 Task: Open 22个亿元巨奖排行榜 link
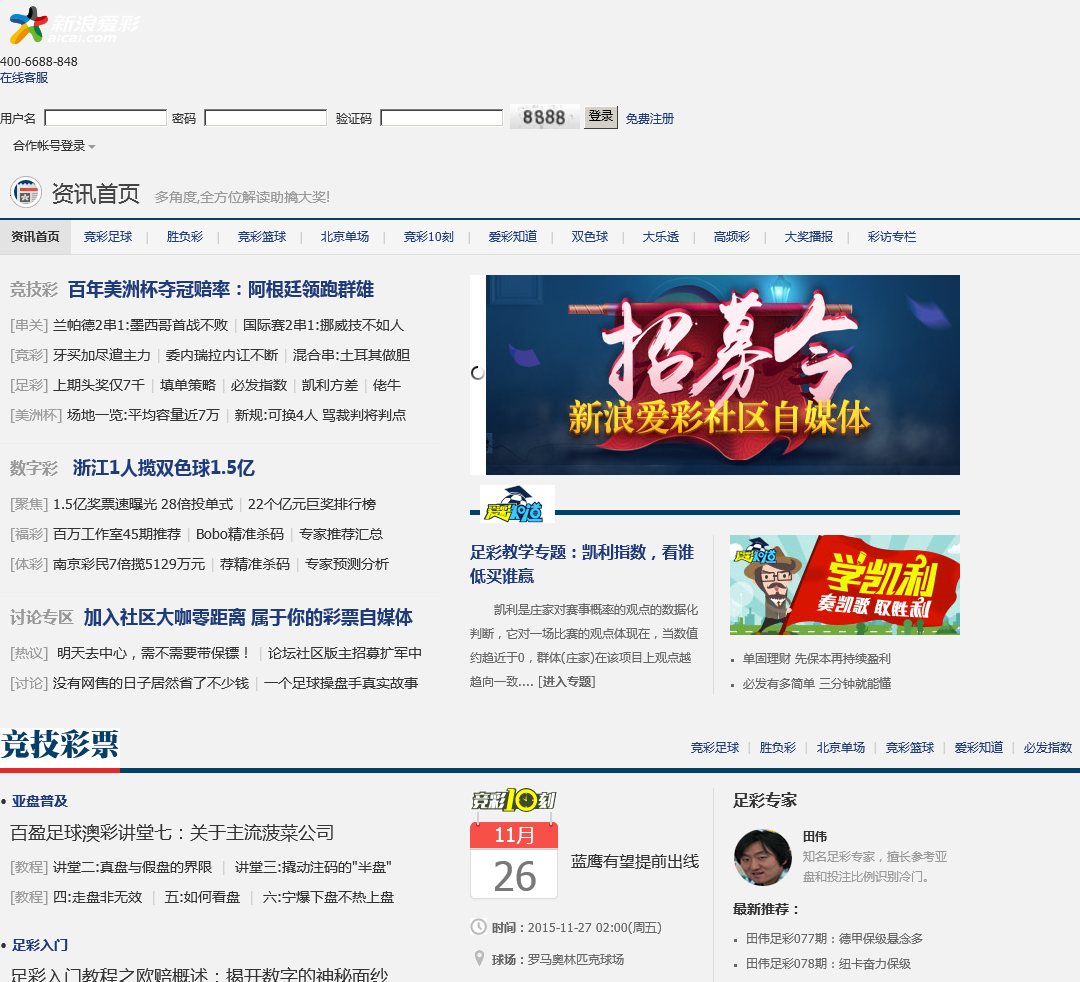click(x=312, y=504)
